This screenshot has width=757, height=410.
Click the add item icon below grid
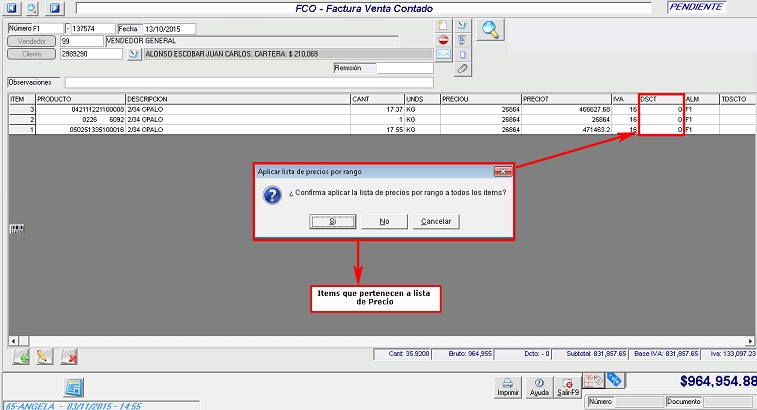point(20,355)
